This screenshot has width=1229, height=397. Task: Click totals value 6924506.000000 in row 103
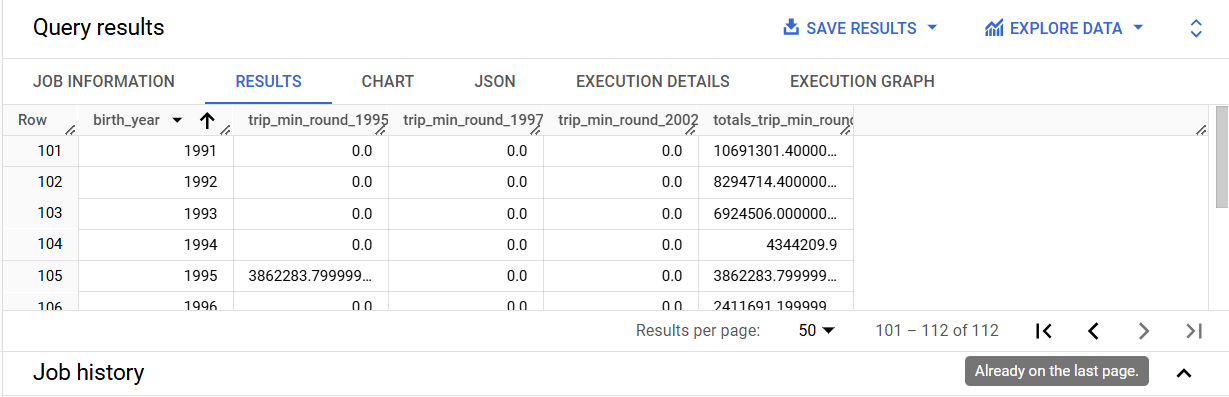point(776,213)
